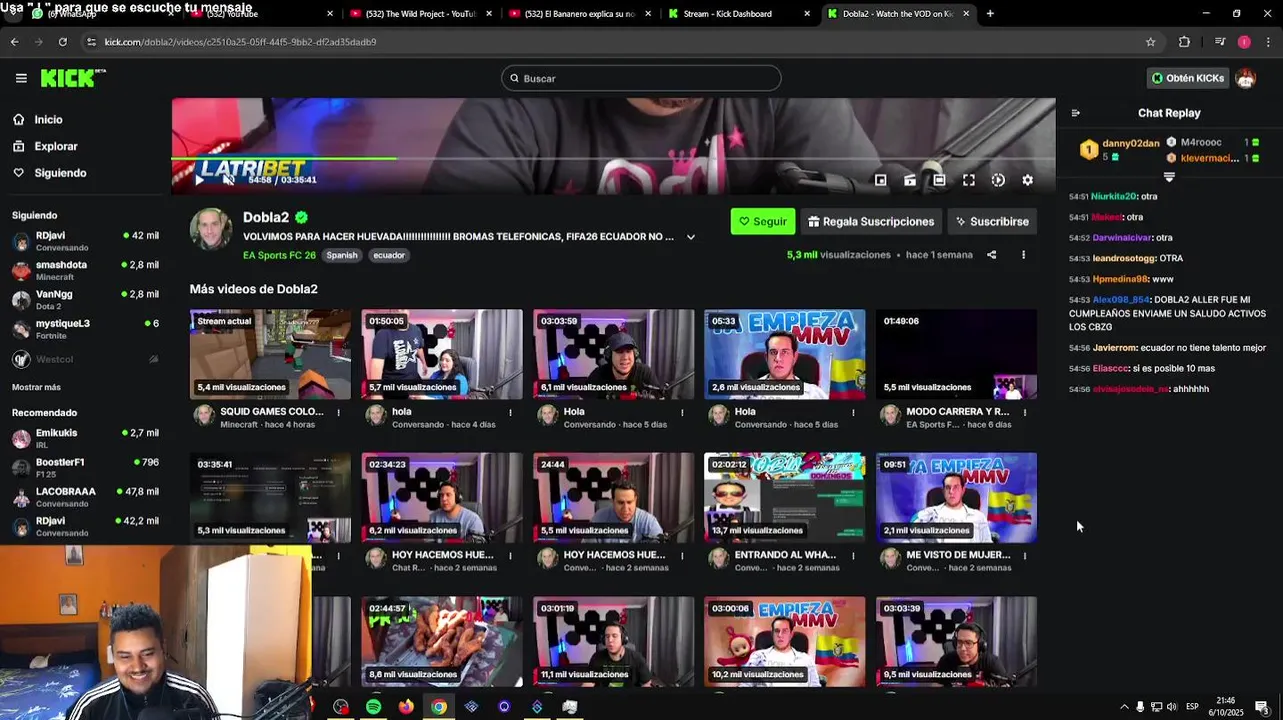
Task: Click the share icon near views
Action: tap(991, 255)
